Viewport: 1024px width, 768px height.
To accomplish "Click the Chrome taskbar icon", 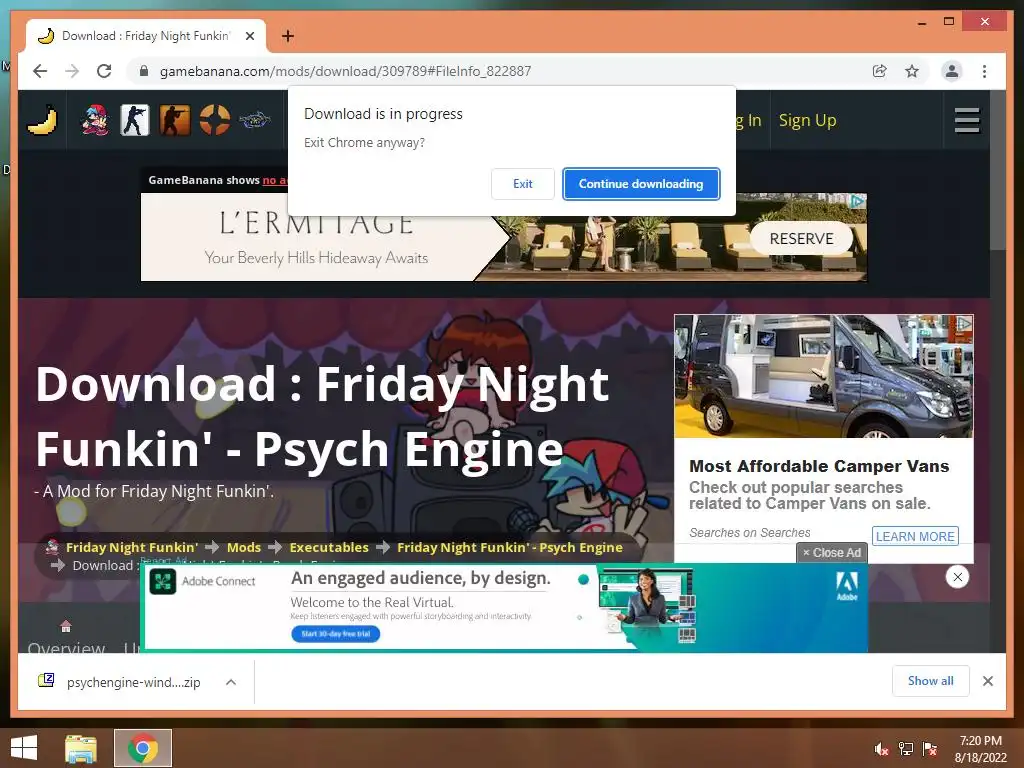I will click(x=143, y=748).
